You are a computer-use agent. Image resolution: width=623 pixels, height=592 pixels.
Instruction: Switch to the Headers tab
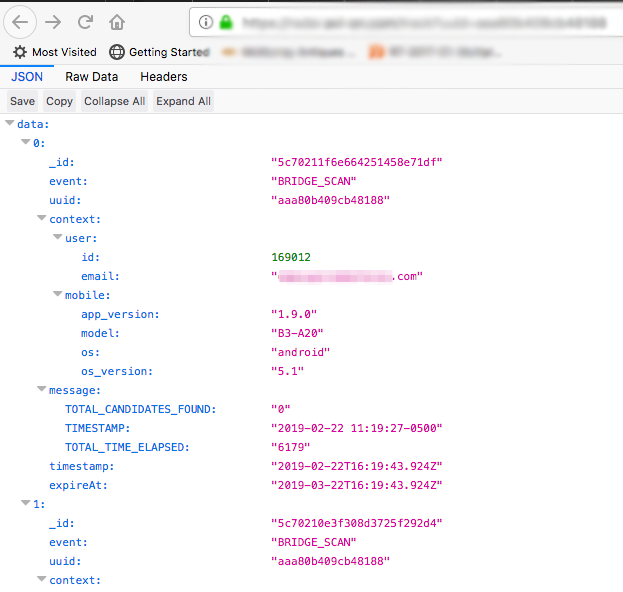(x=163, y=76)
